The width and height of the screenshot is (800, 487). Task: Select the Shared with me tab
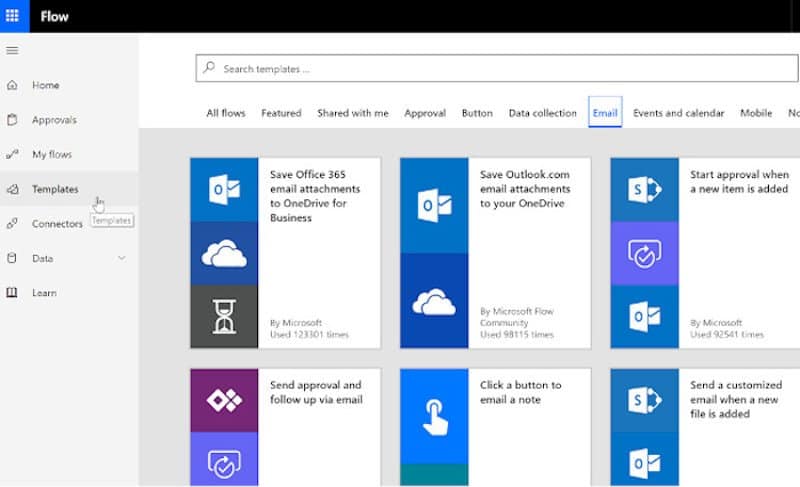(x=353, y=113)
